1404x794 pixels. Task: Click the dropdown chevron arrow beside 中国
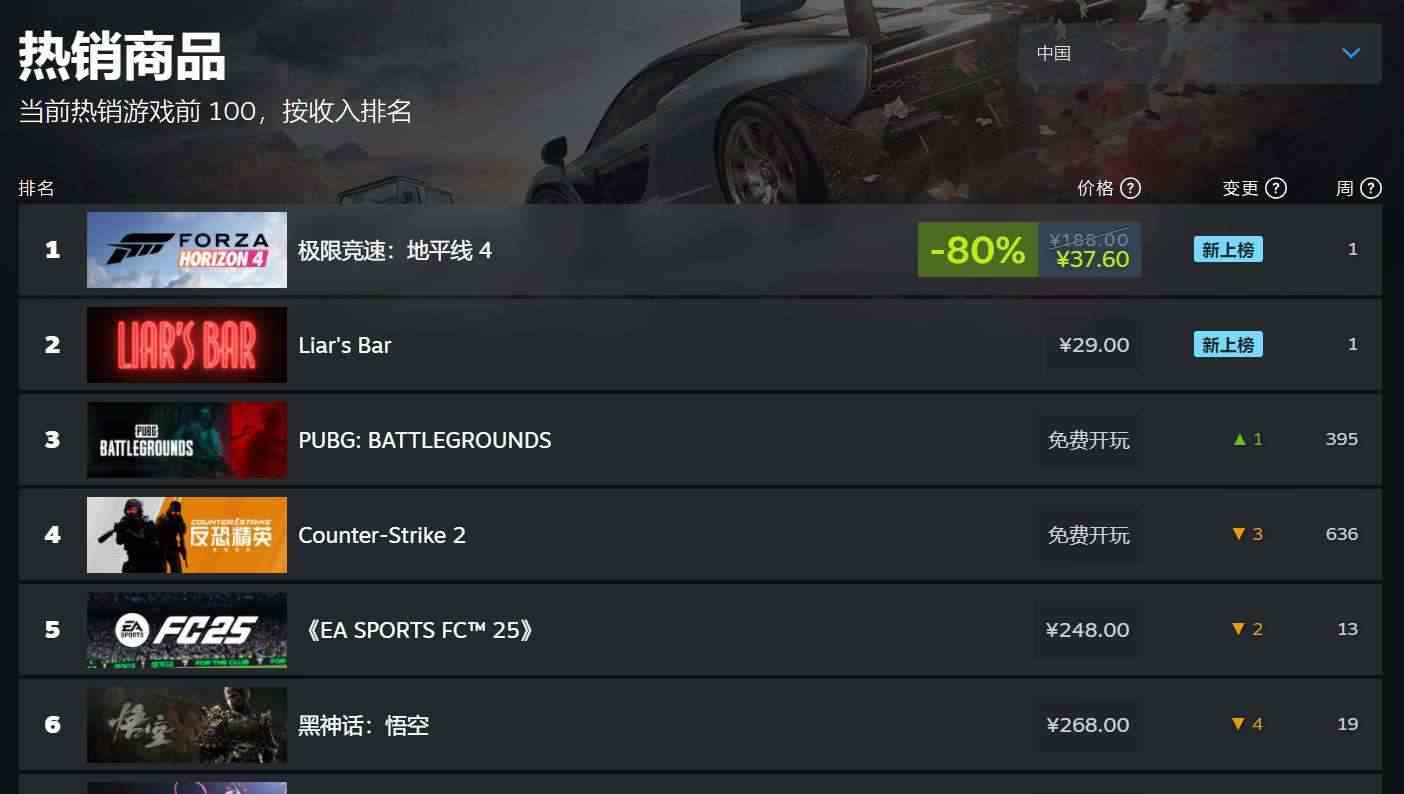pos(1351,53)
